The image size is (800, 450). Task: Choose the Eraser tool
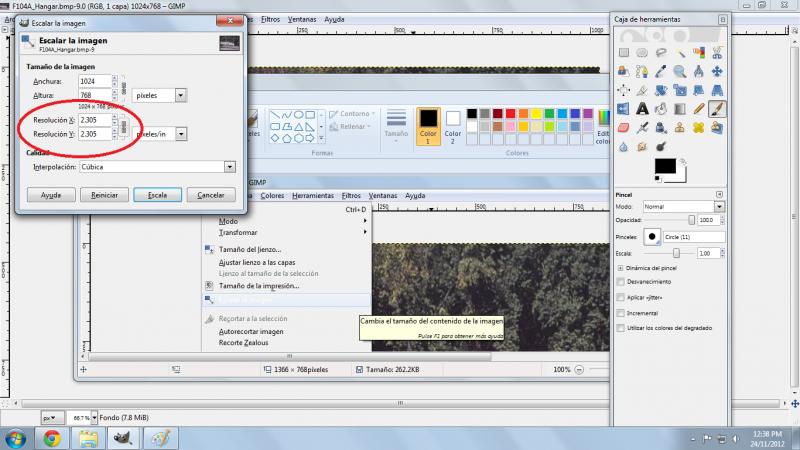(623, 128)
